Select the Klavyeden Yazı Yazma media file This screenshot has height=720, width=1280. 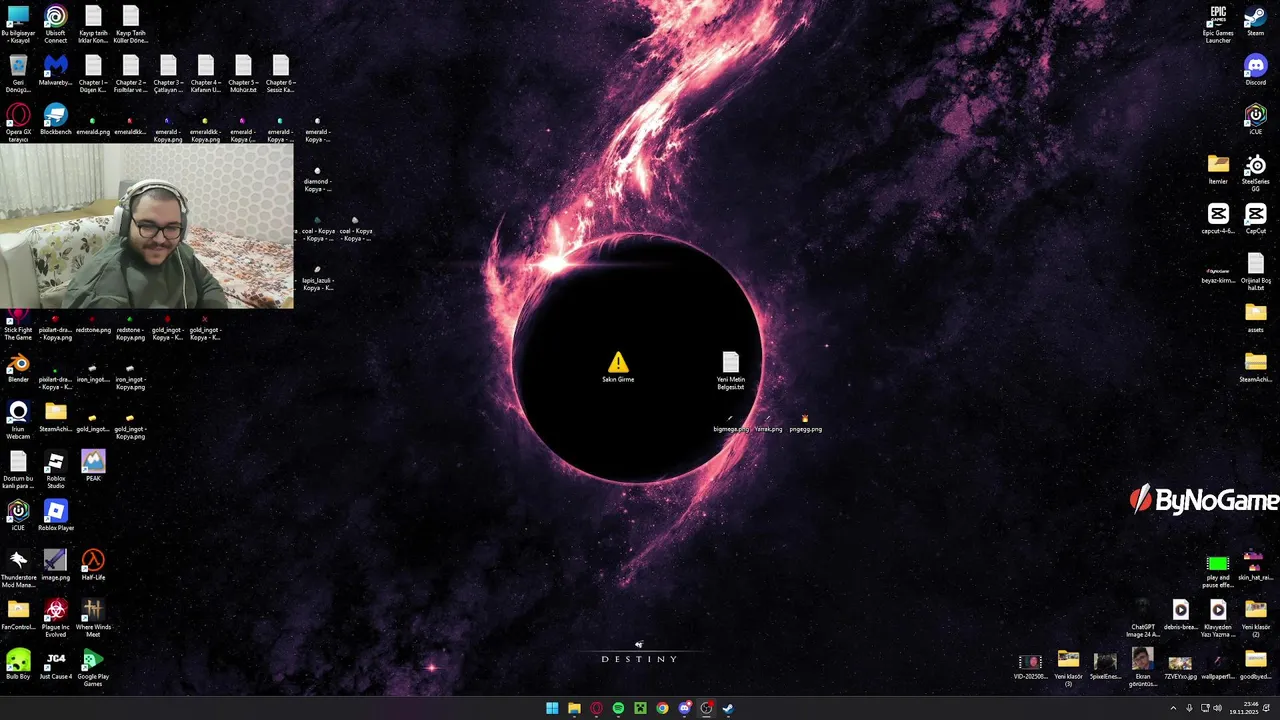pos(1218,618)
